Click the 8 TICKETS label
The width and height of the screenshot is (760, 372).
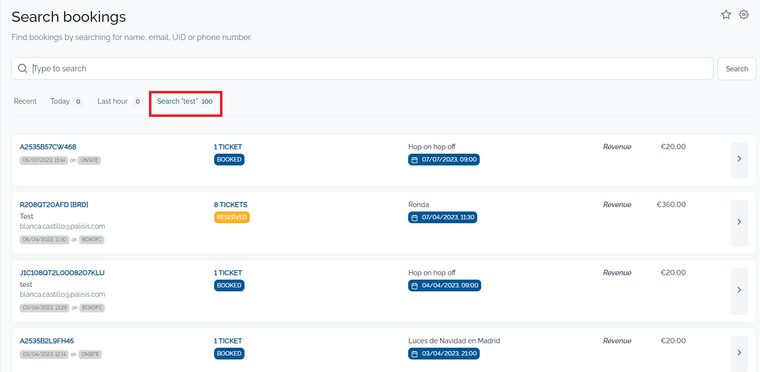click(x=231, y=205)
